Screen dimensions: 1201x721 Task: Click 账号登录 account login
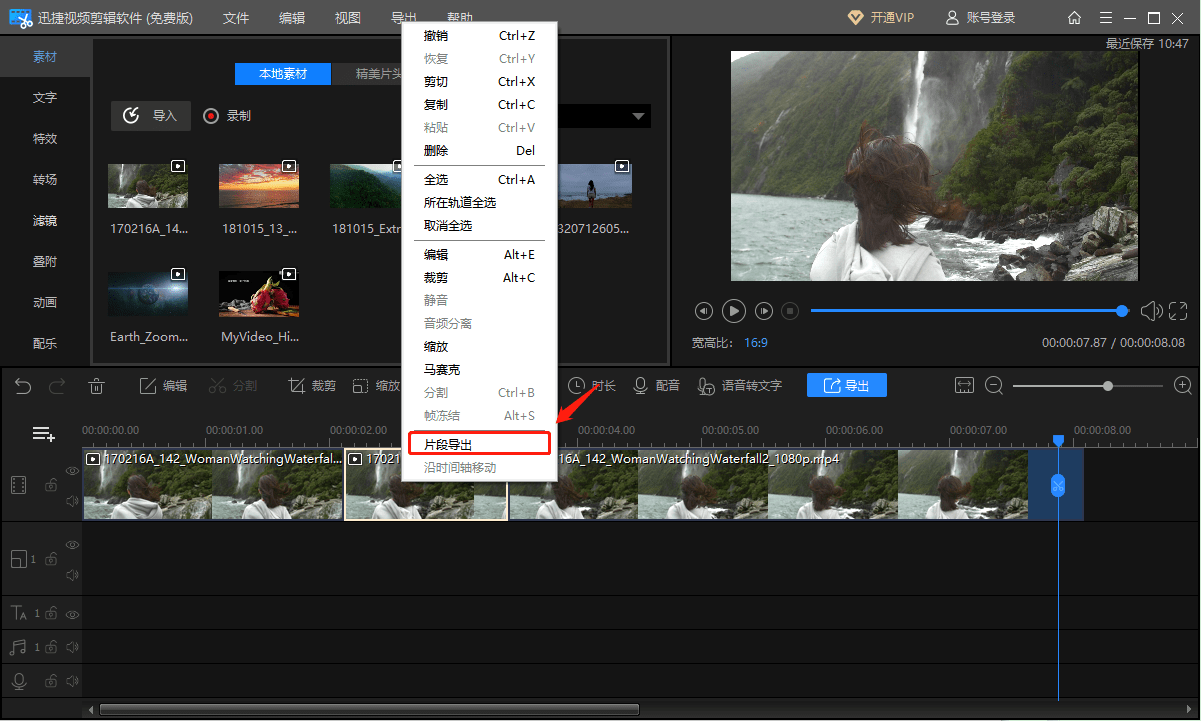[x=980, y=18]
